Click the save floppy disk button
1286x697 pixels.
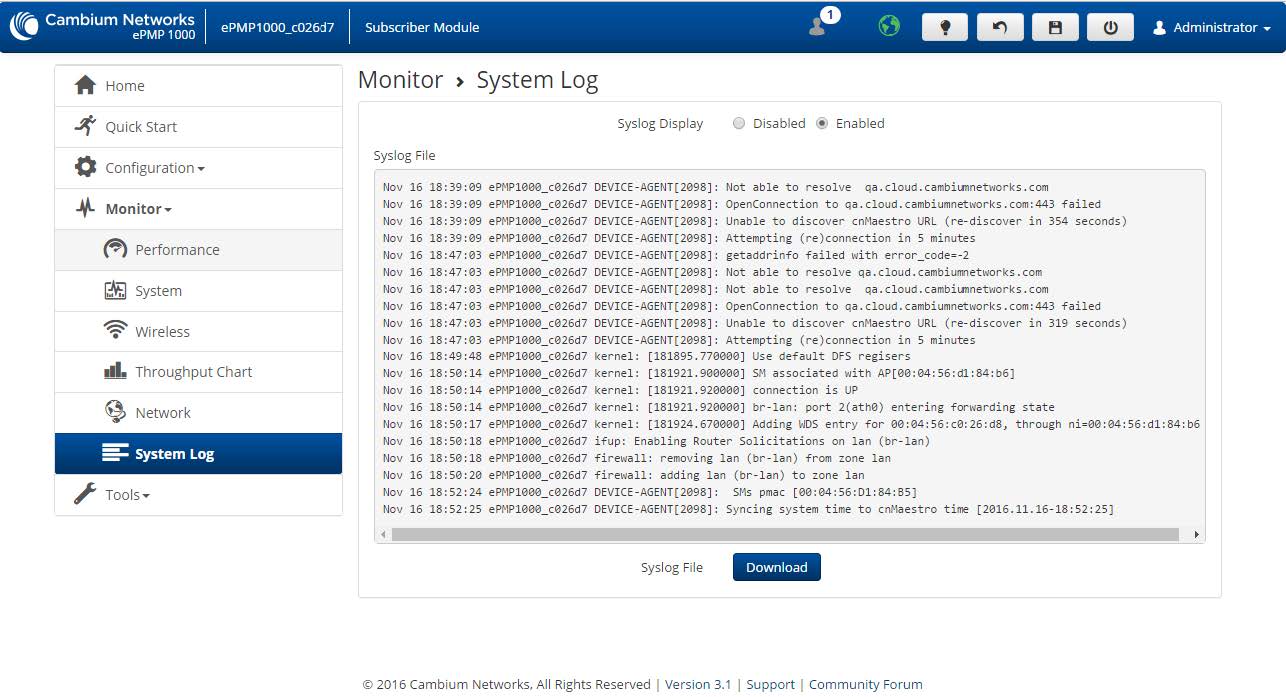pos(1055,28)
